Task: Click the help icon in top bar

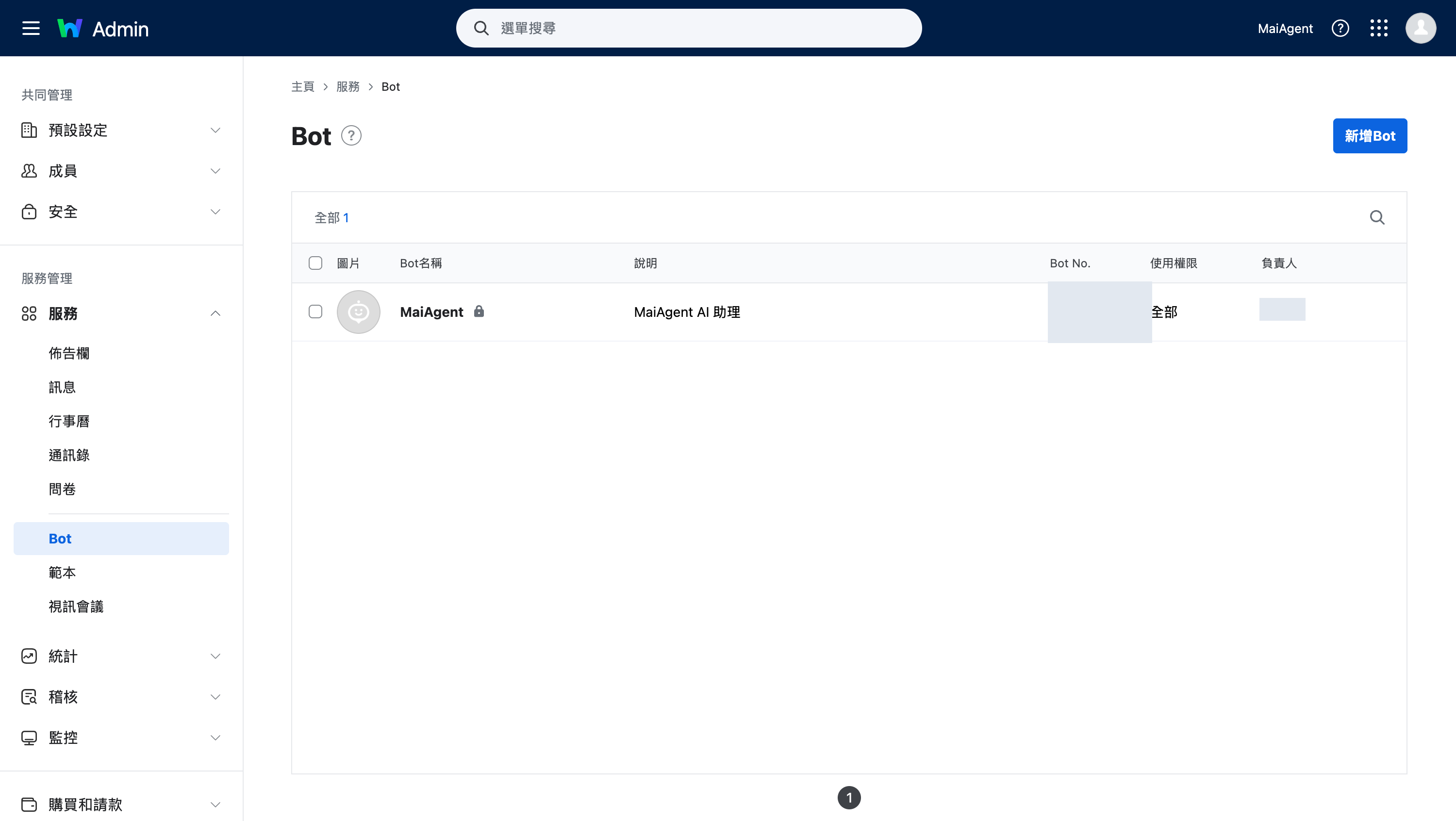Action: (1340, 28)
